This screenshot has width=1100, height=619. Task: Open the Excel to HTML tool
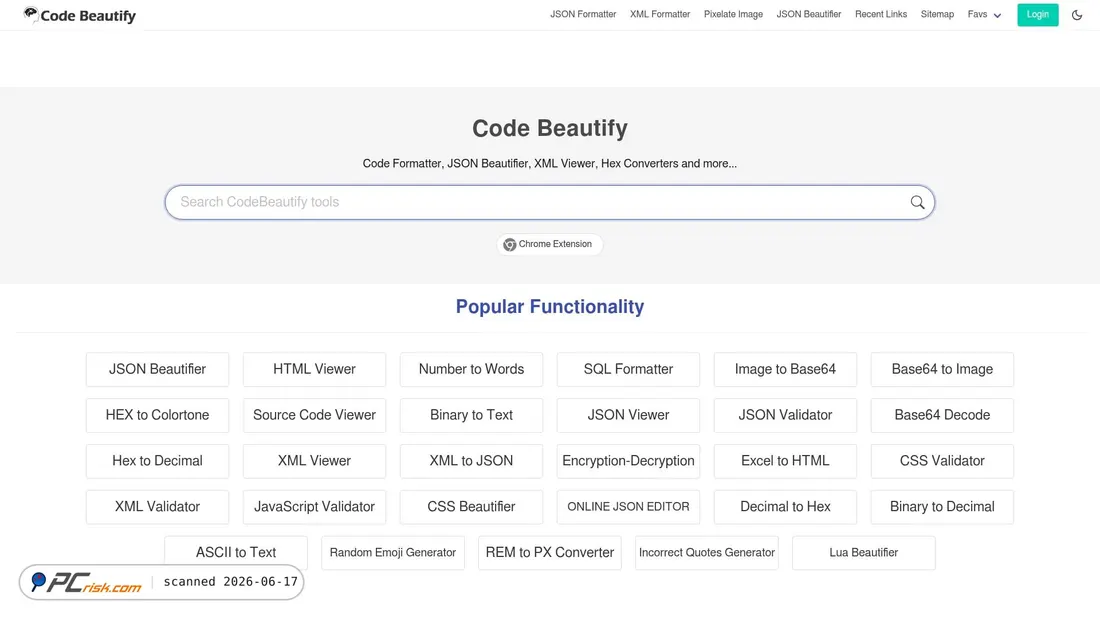(785, 461)
